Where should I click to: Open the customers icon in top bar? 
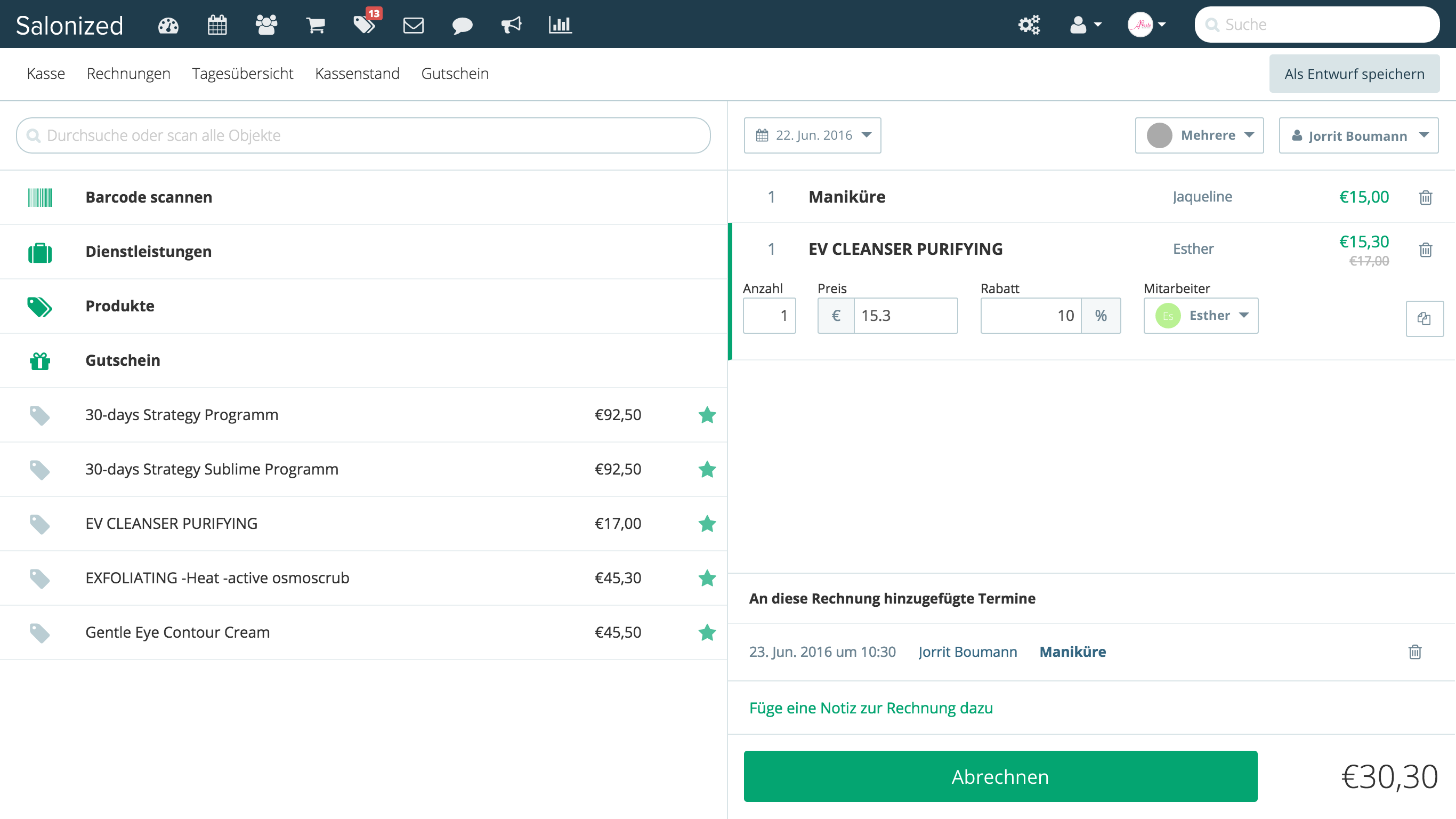[x=265, y=25]
